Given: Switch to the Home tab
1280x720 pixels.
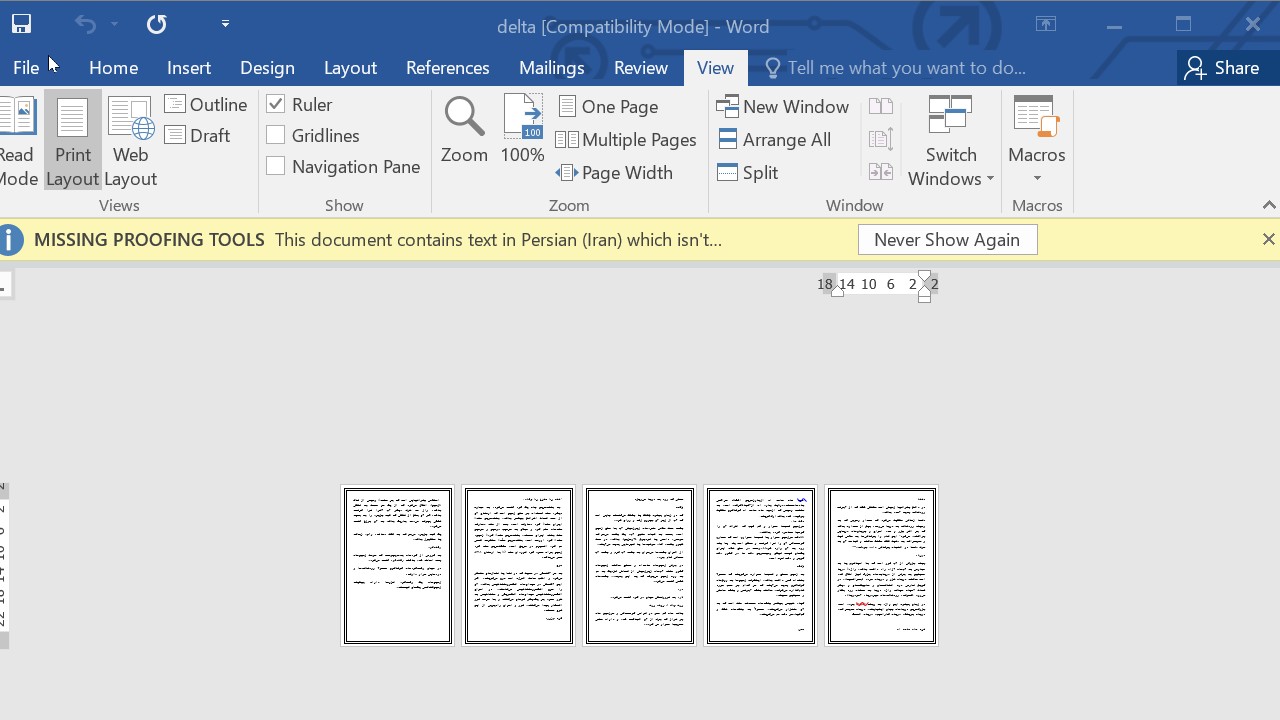Looking at the screenshot, I should 113,68.
